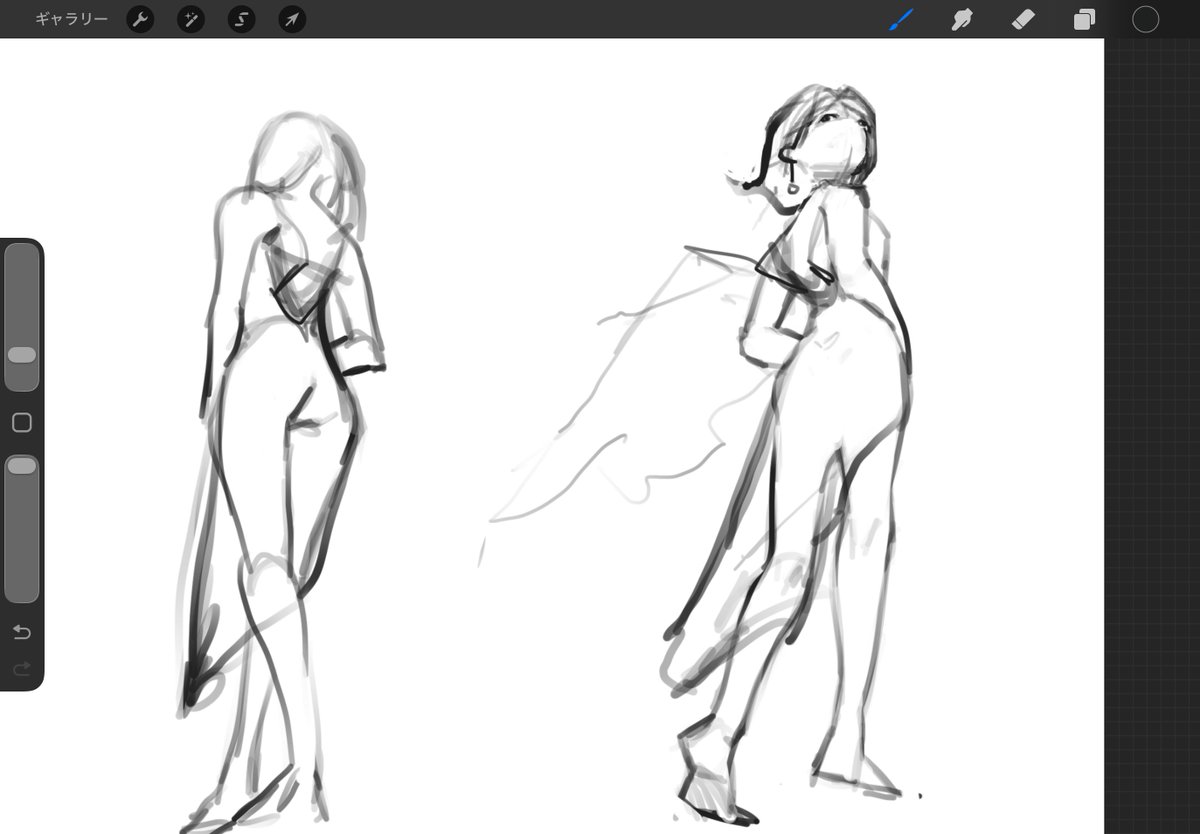Viewport: 1200px width, 834px height.
Task: Activate the Selection S tool
Action: (x=241, y=19)
